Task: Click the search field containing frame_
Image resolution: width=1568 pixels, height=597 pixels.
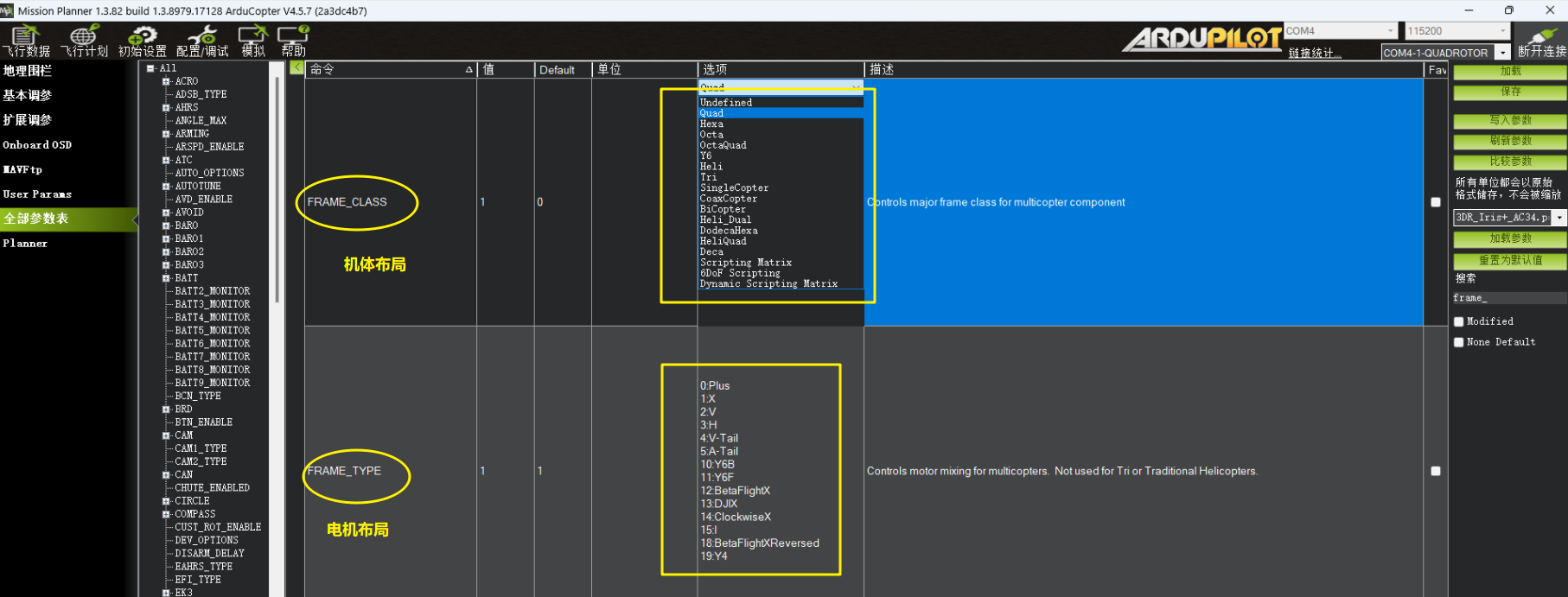Action: 1508,298
